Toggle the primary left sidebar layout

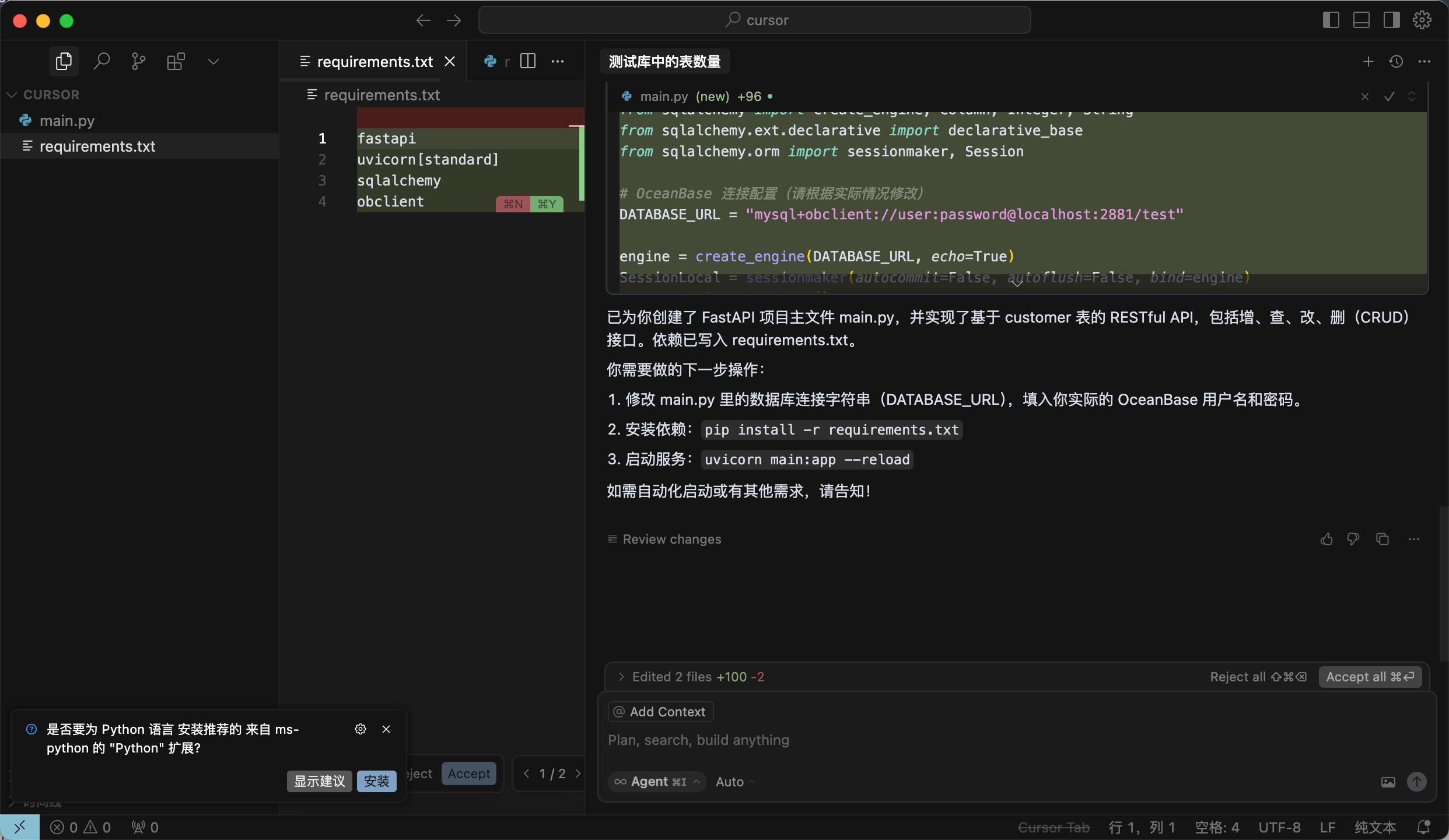[1331, 20]
